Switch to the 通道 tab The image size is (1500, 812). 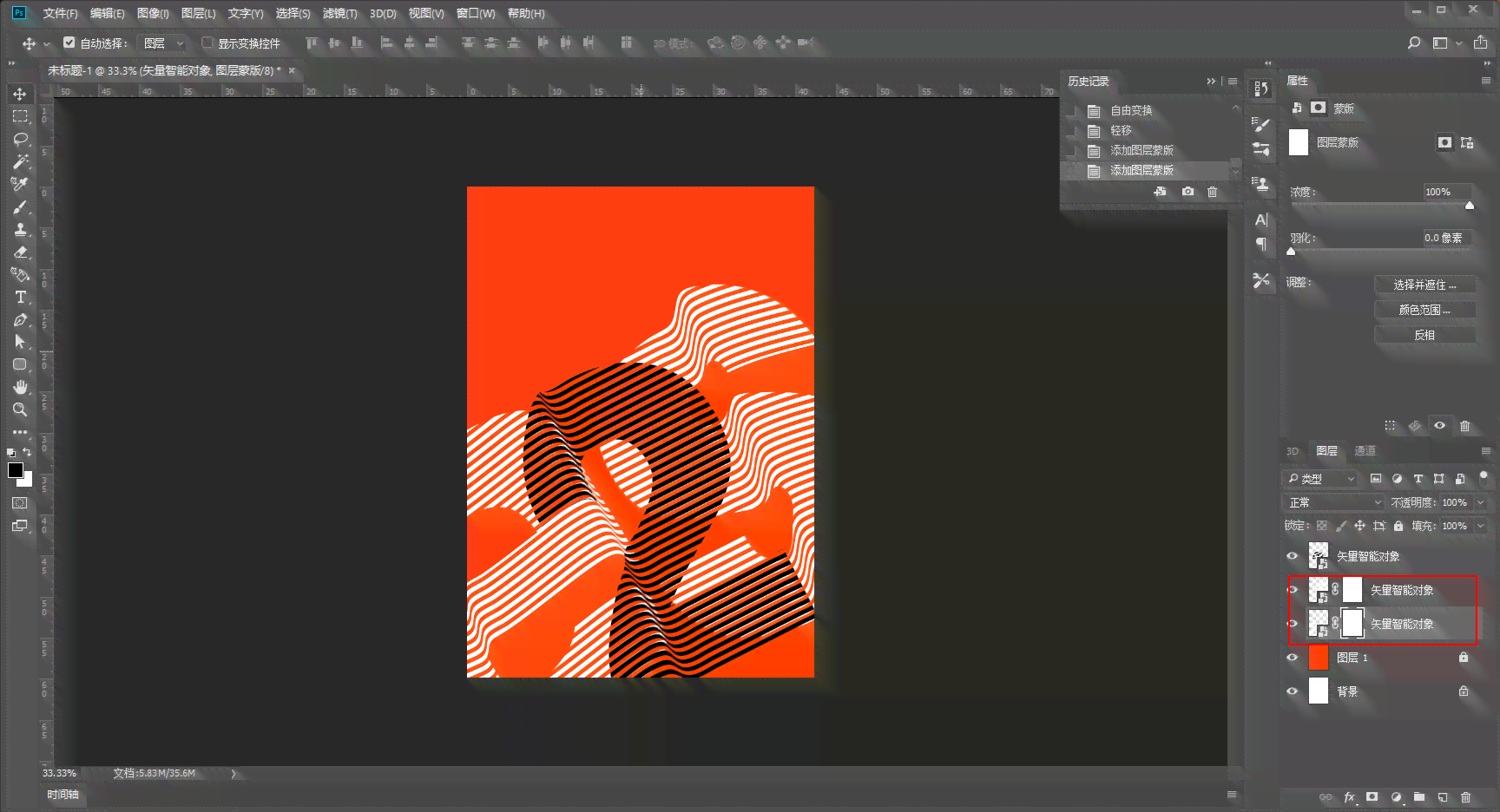pyautogui.click(x=1365, y=451)
